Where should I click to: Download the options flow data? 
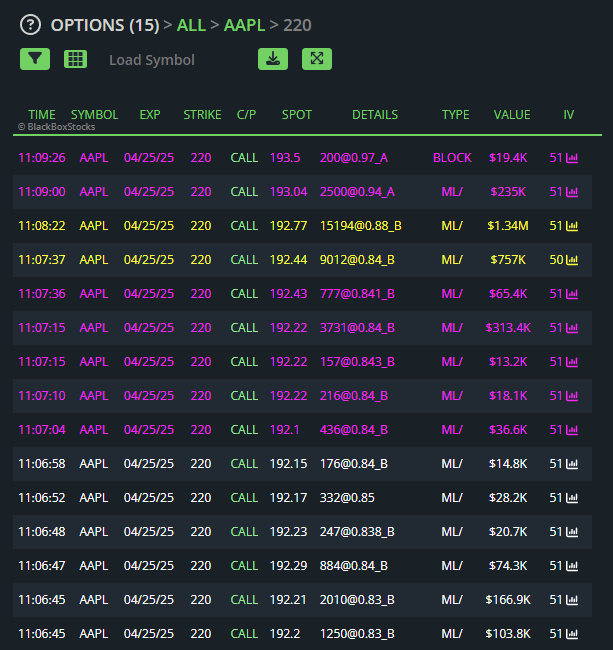click(x=273, y=59)
